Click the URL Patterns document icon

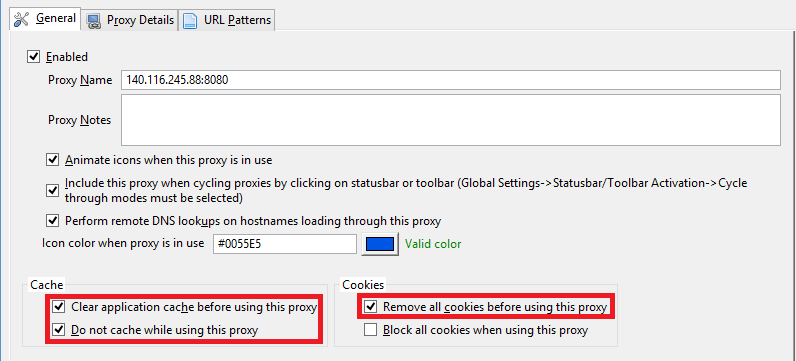190,20
